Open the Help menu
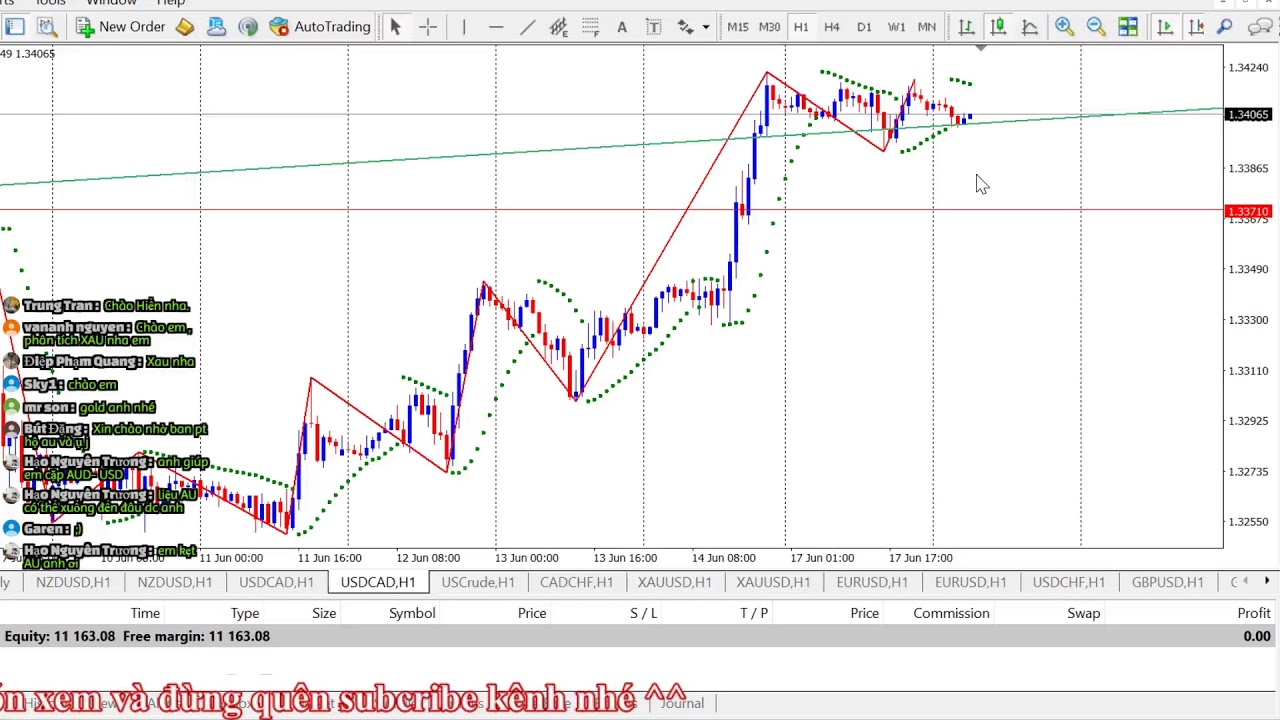The height and width of the screenshot is (720, 1280). (171, 3)
